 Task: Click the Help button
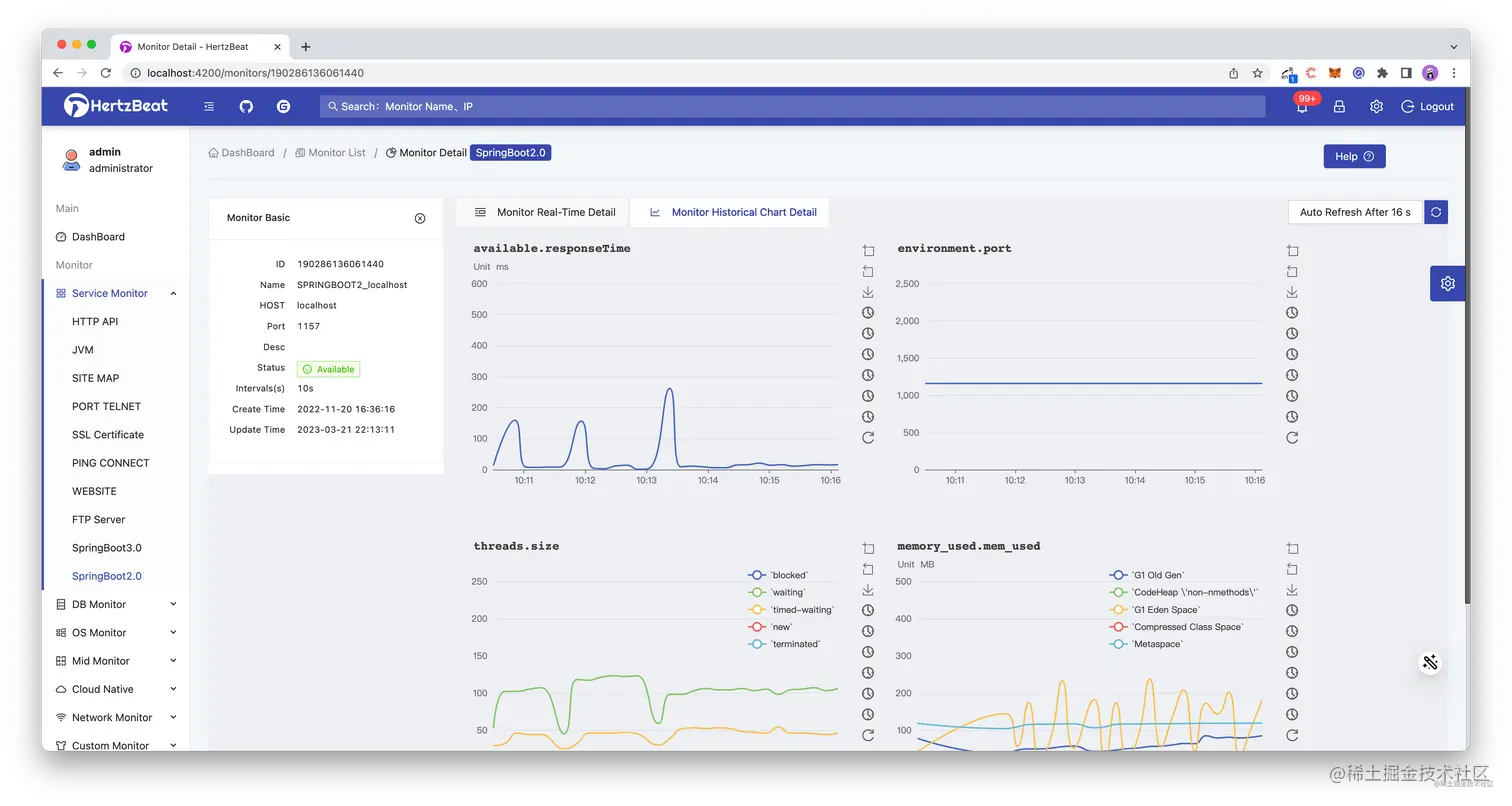(1354, 156)
